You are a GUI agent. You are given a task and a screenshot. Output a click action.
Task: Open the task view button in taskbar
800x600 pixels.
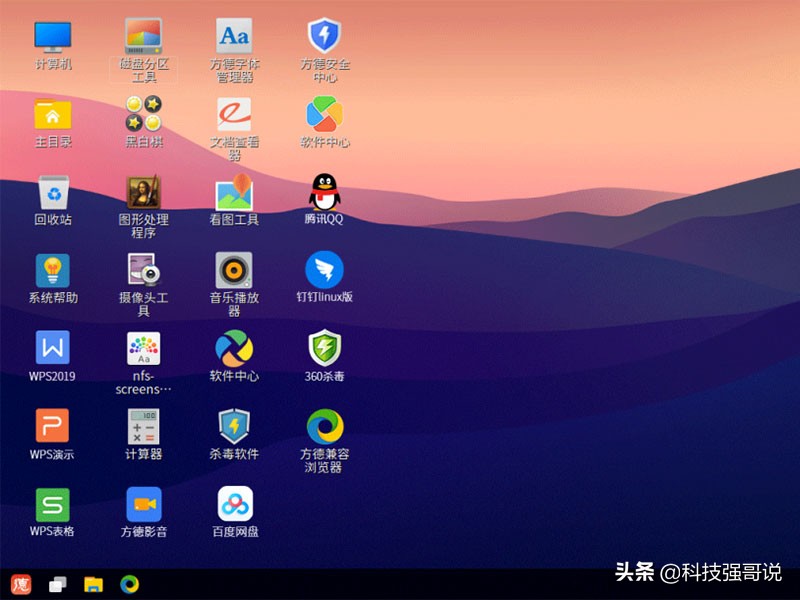coord(58,585)
